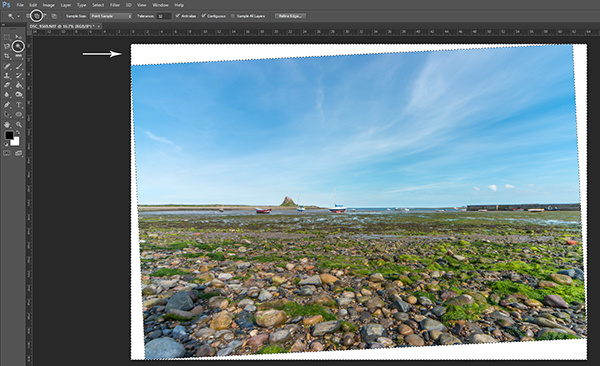Screen dimensions: 600x366
Task: Open the View menu
Action: pyautogui.click(x=142, y=5)
